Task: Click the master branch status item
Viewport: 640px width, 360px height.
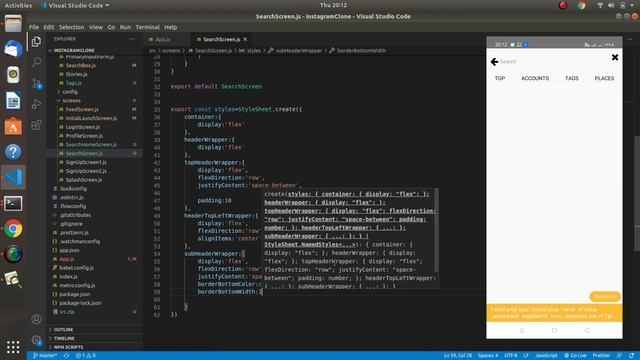Action: 45,356
